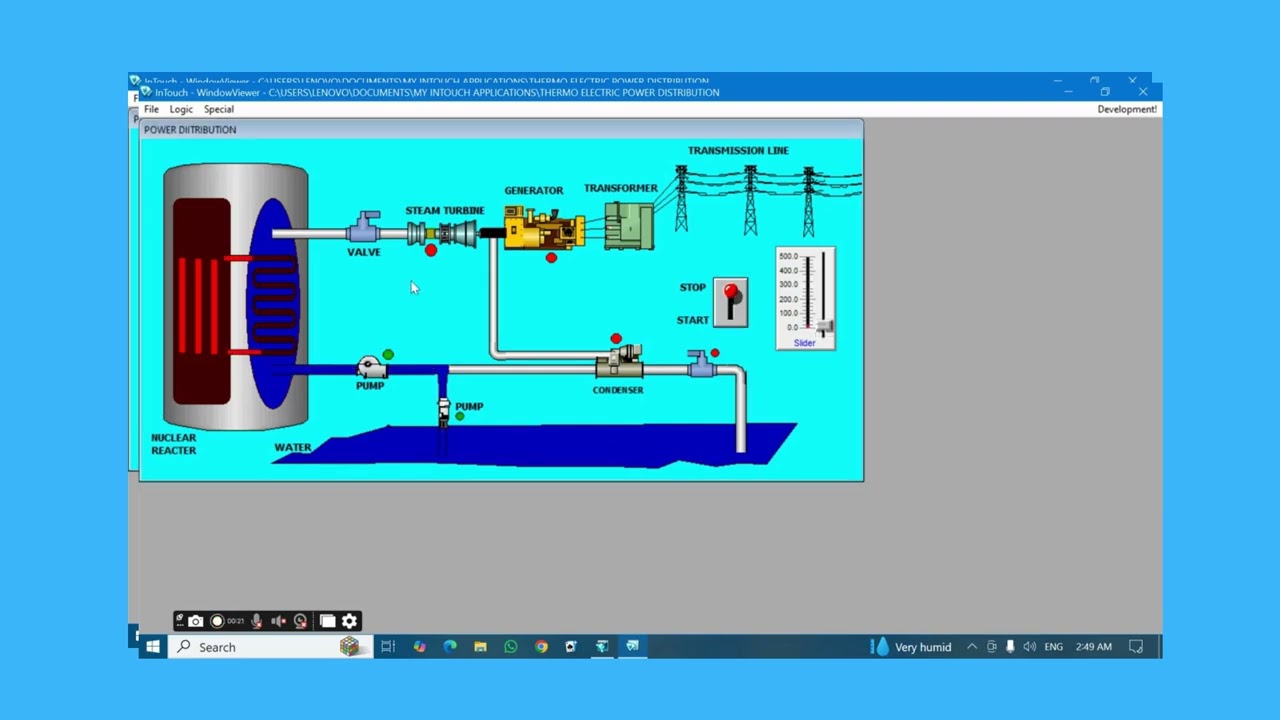The image size is (1280, 720).
Task: Click the NUCLEAR REACTER label
Action: tap(174, 444)
